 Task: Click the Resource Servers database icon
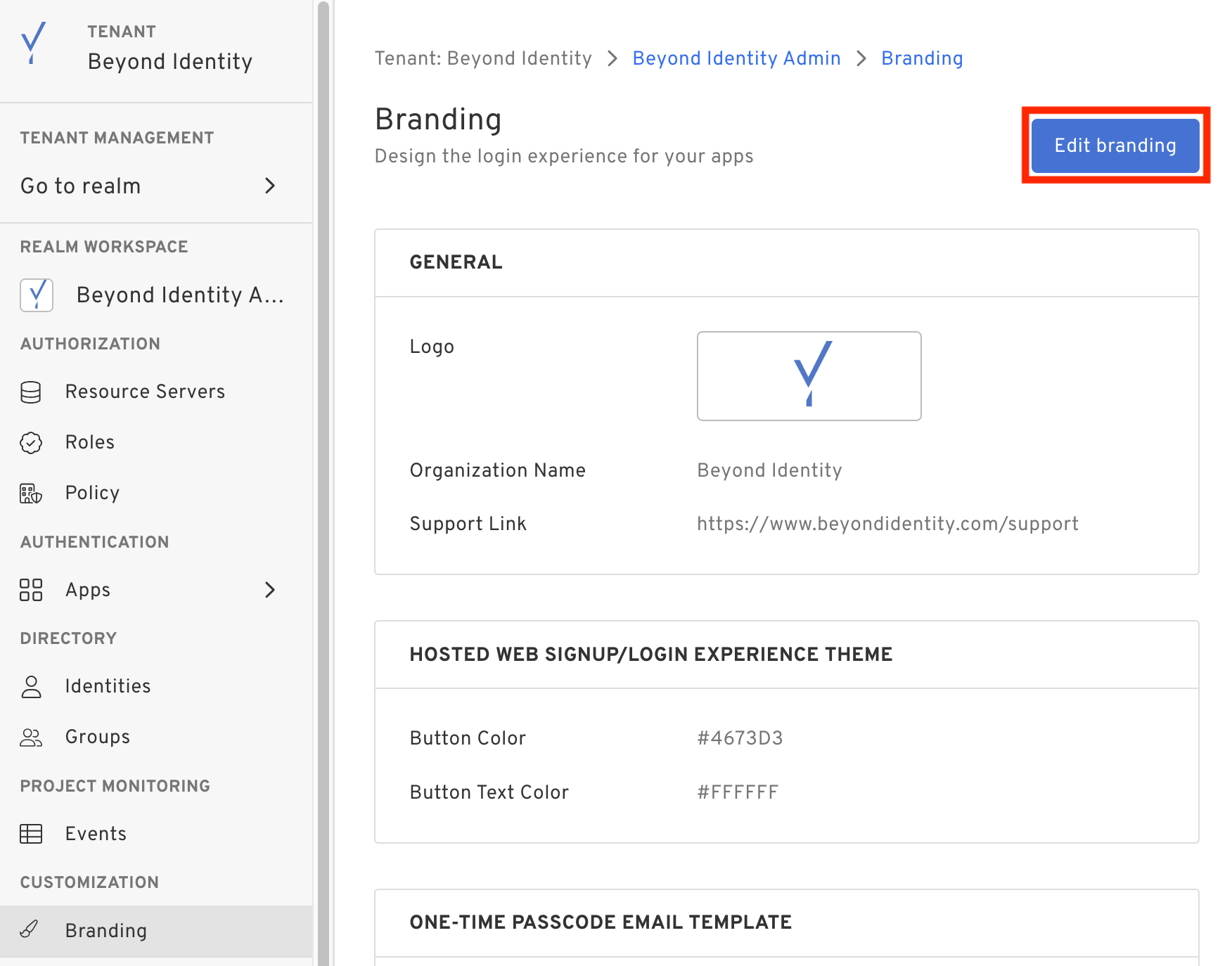click(31, 392)
